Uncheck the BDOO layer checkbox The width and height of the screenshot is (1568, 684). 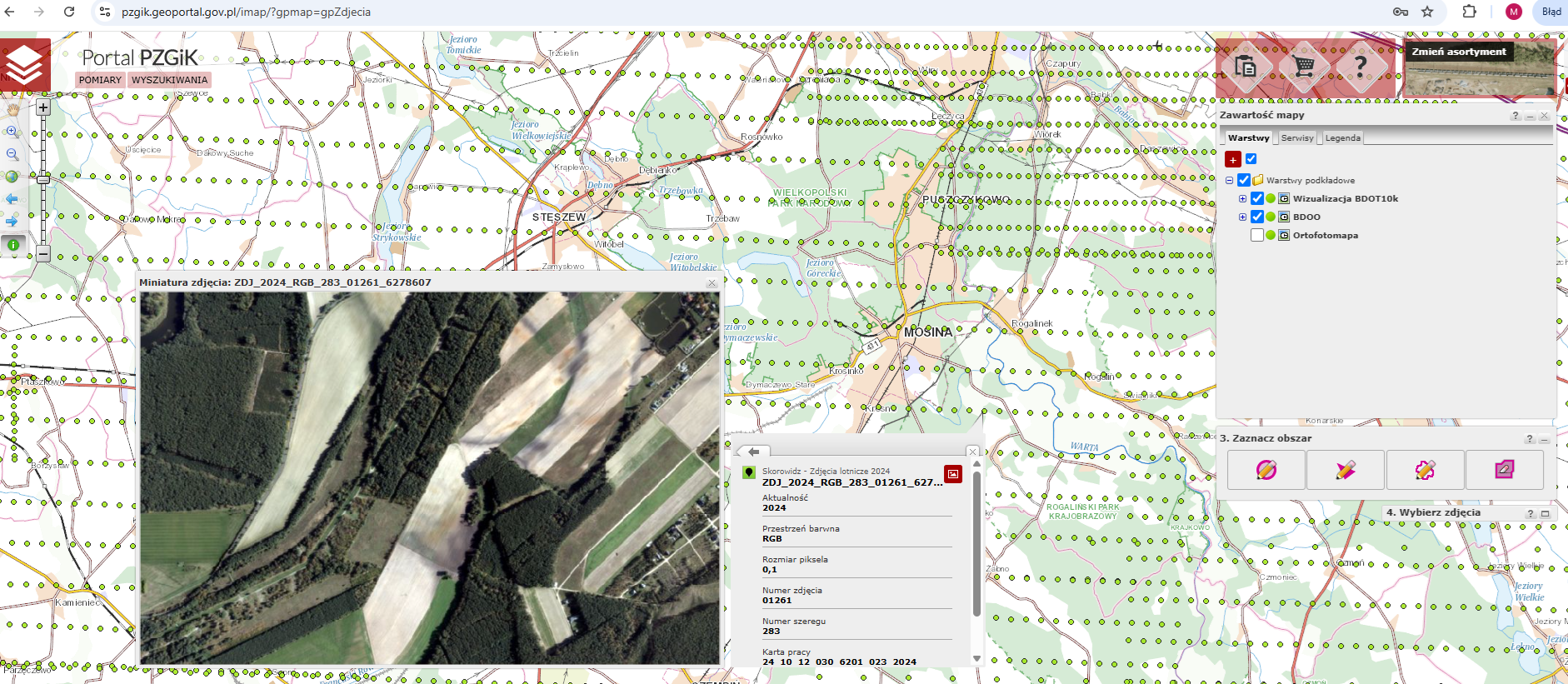1257,217
